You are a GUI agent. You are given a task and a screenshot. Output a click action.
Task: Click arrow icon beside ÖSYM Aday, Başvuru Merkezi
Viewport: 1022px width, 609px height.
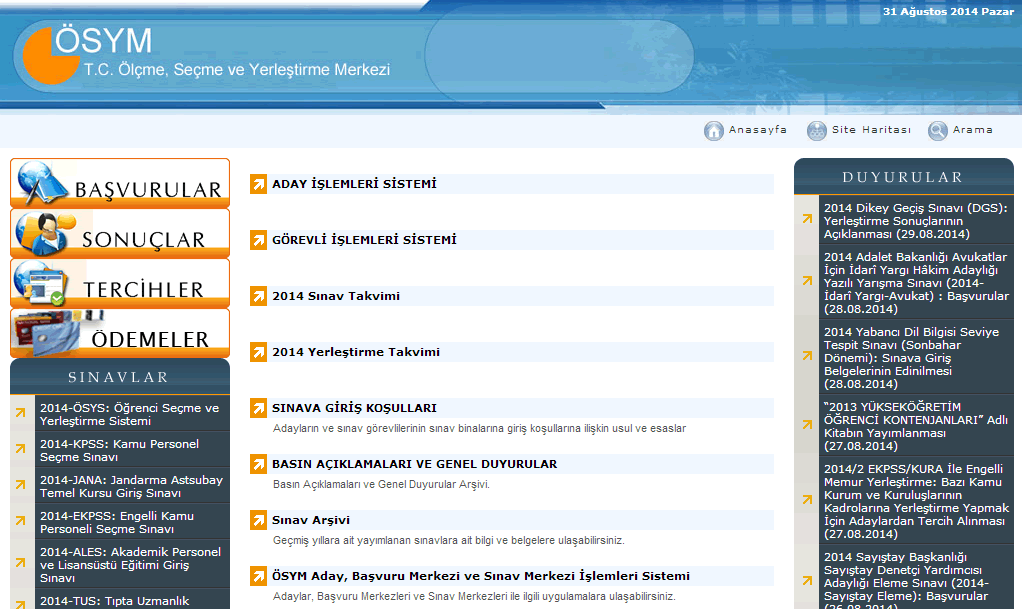tap(258, 576)
